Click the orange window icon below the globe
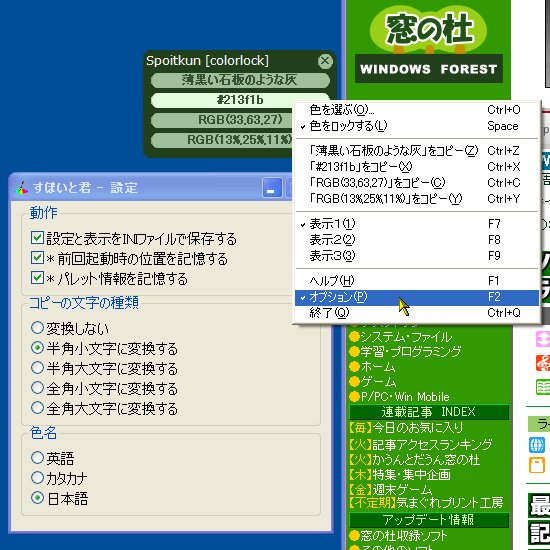 [537, 465]
